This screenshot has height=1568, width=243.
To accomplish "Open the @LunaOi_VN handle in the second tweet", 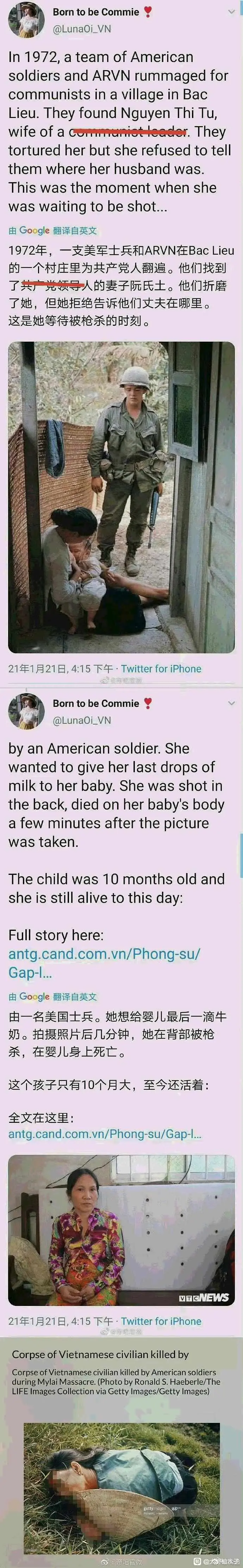I will (x=82, y=720).
